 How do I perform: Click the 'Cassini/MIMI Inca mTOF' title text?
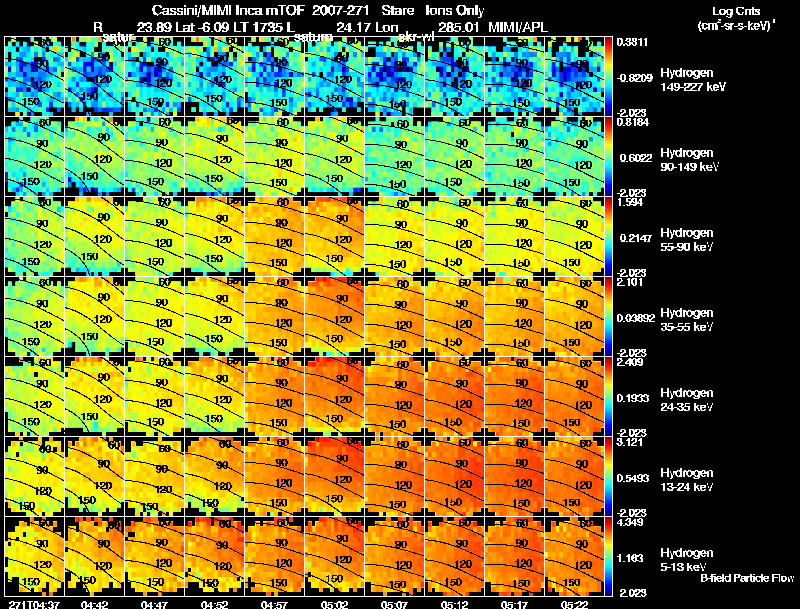pos(228,11)
